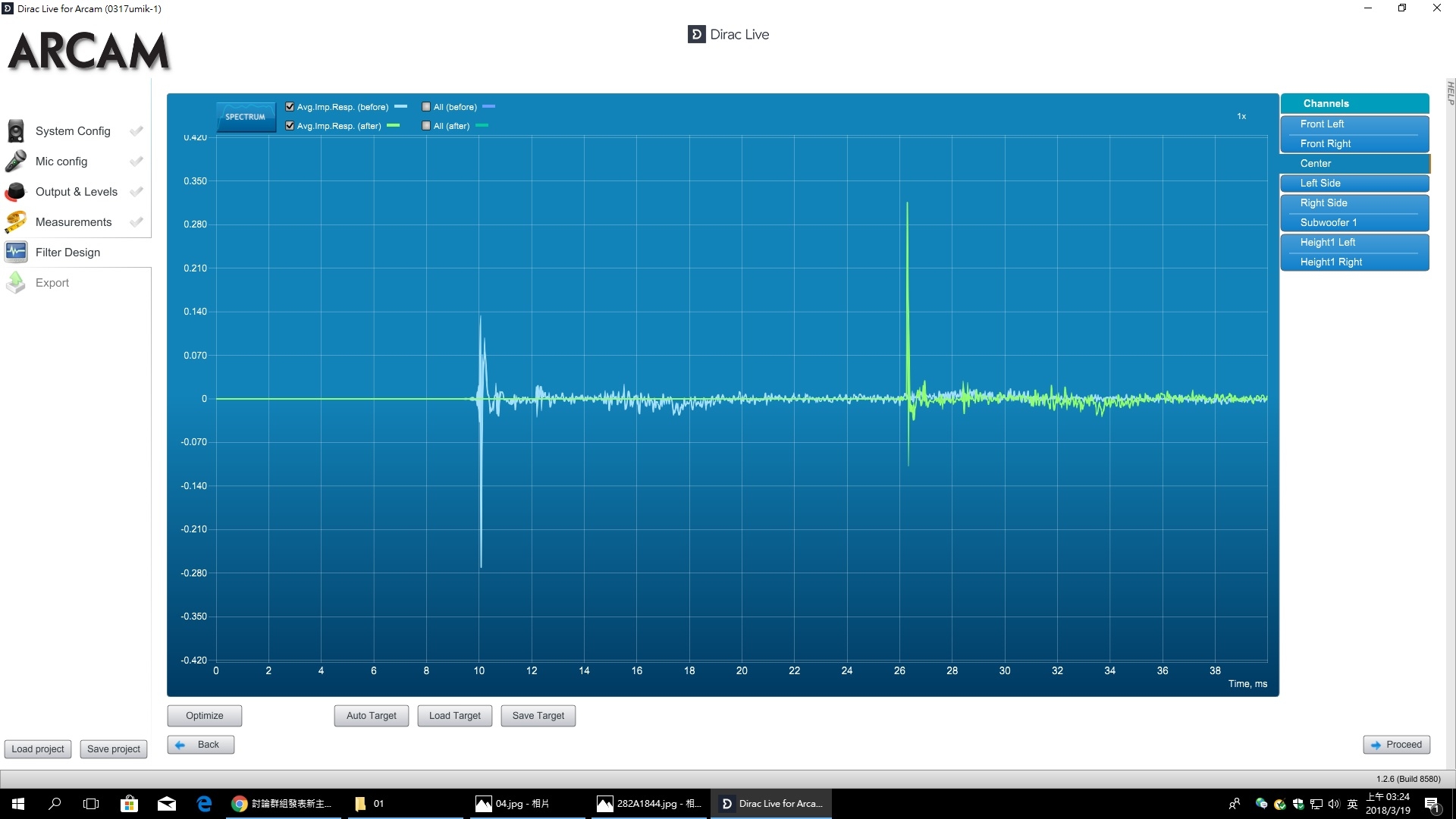
Task: Switch to 282A1844.jpg photo window
Action: tap(648, 804)
